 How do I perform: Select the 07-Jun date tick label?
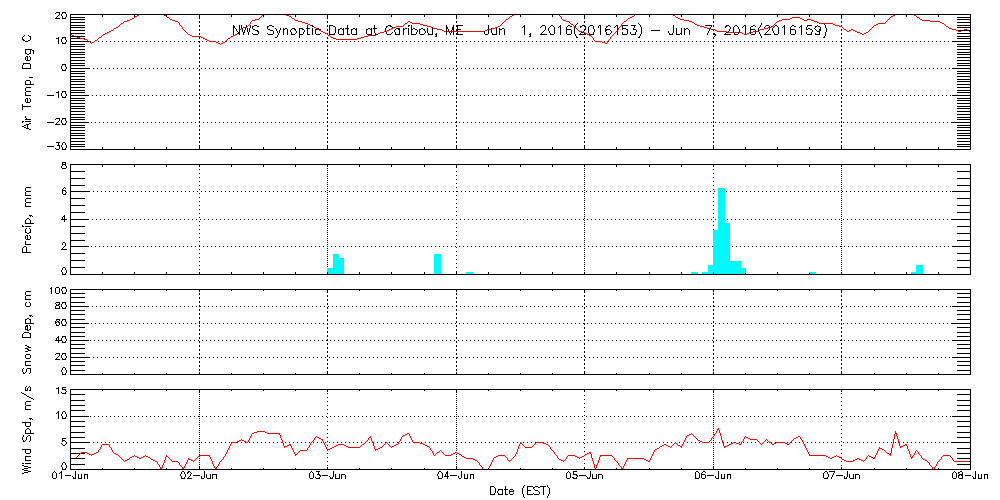(841, 477)
